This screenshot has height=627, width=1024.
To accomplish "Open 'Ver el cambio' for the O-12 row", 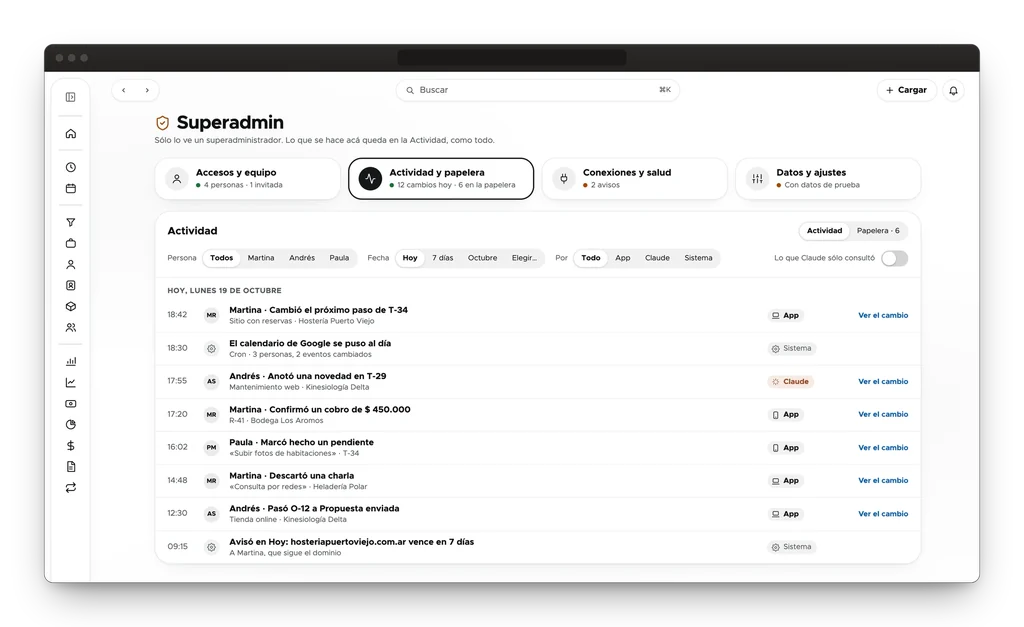I will 883,514.
